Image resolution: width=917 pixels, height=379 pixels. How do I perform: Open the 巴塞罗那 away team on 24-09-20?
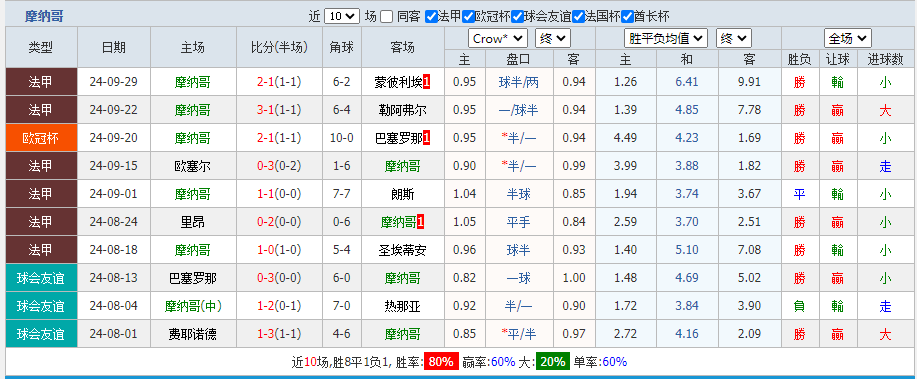pyautogui.click(x=398, y=138)
